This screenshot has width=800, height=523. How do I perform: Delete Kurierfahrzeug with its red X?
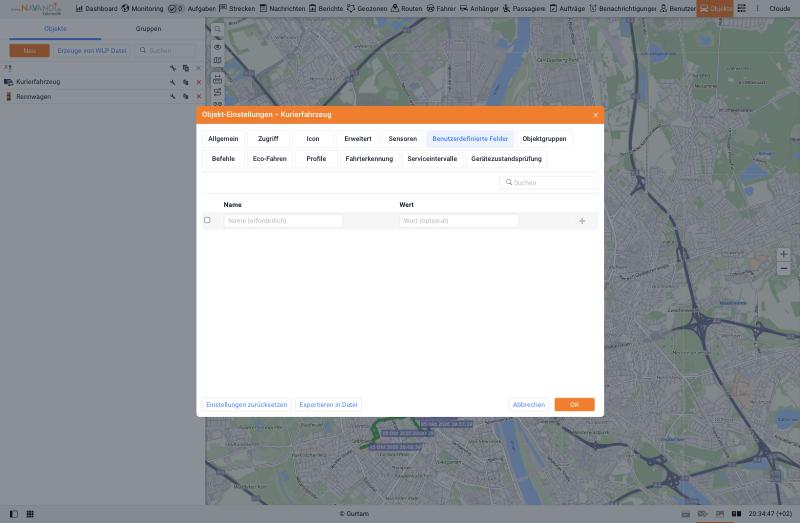click(x=198, y=82)
